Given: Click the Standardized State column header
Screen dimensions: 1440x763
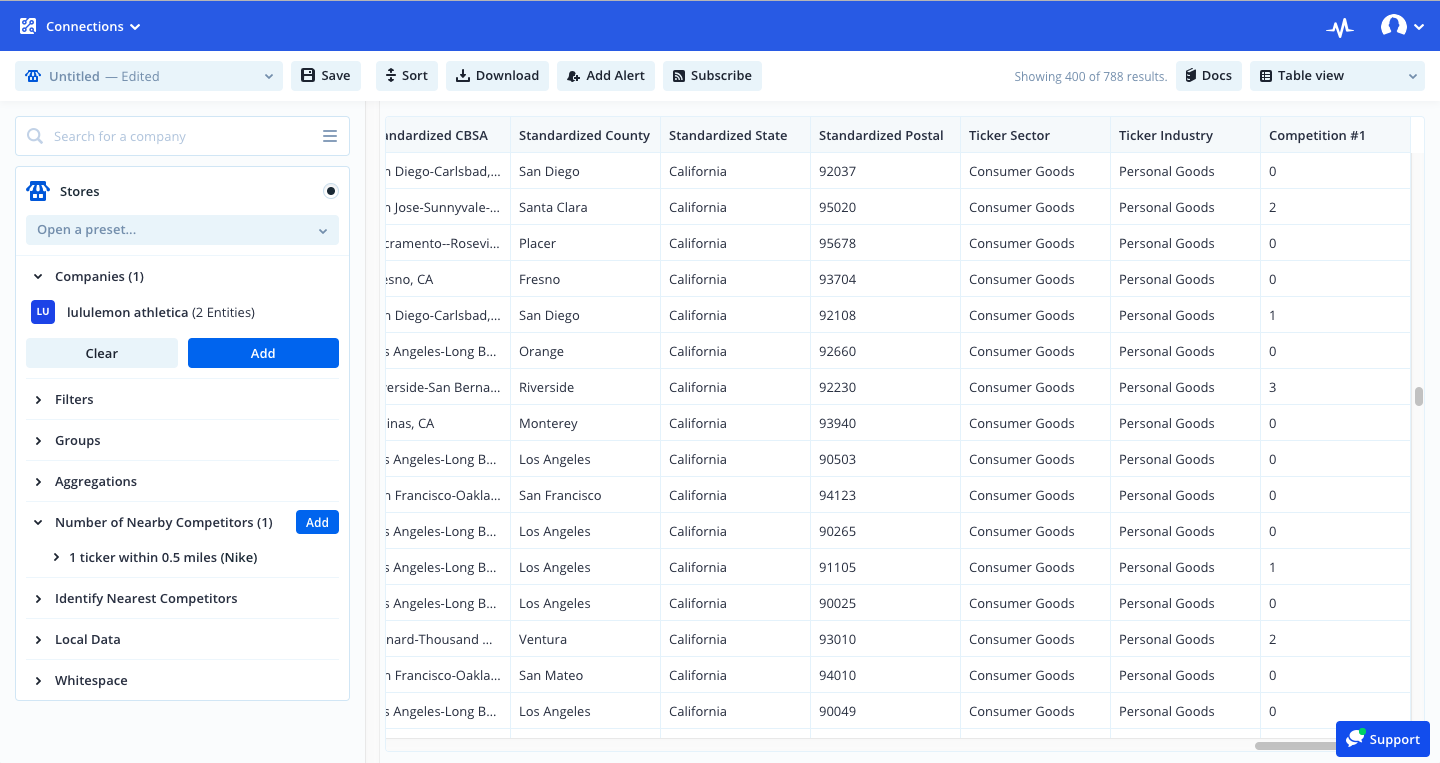Looking at the screenshot, I should coord(735,135).
